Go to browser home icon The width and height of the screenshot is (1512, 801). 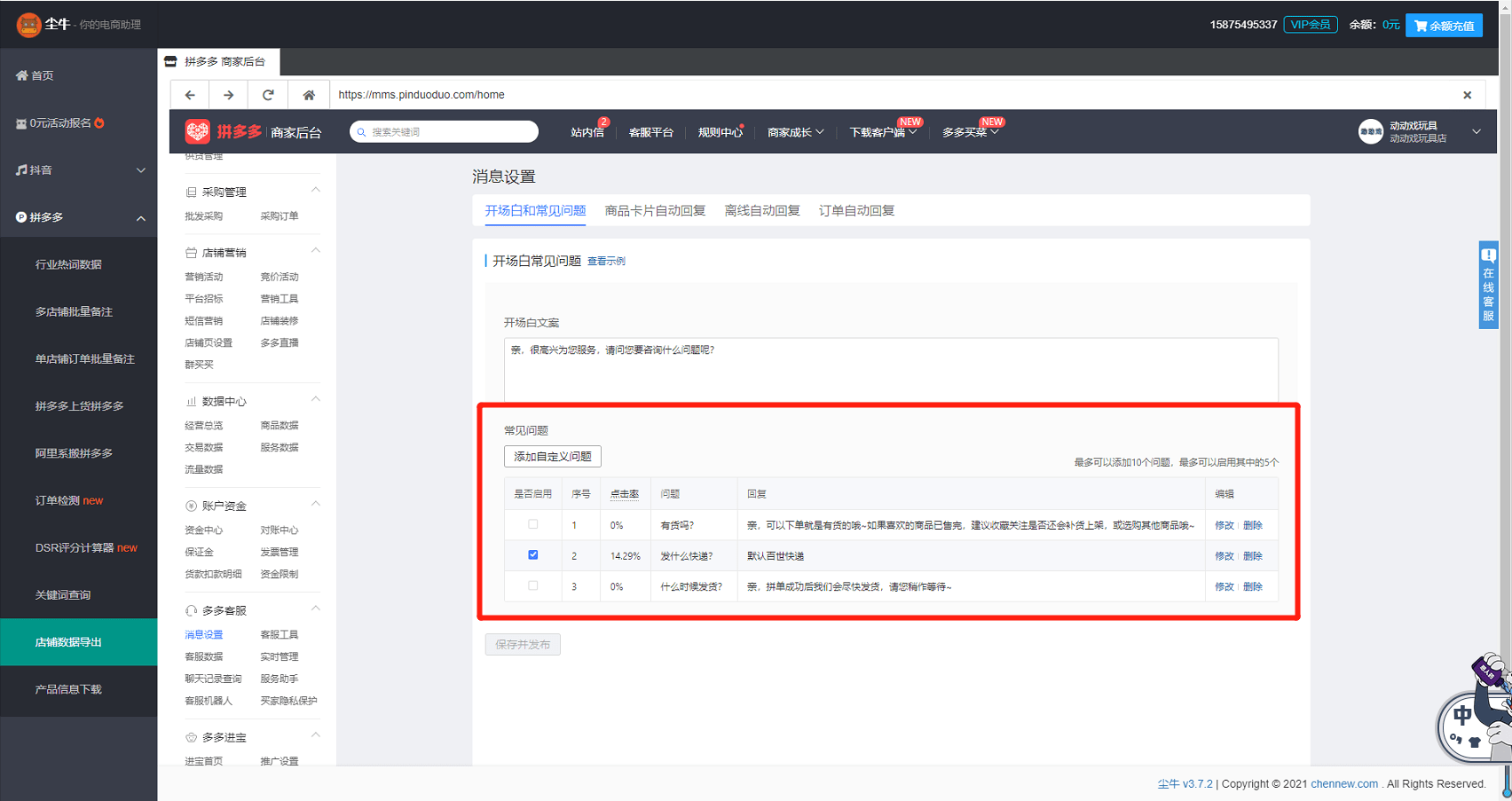point(309,95)
